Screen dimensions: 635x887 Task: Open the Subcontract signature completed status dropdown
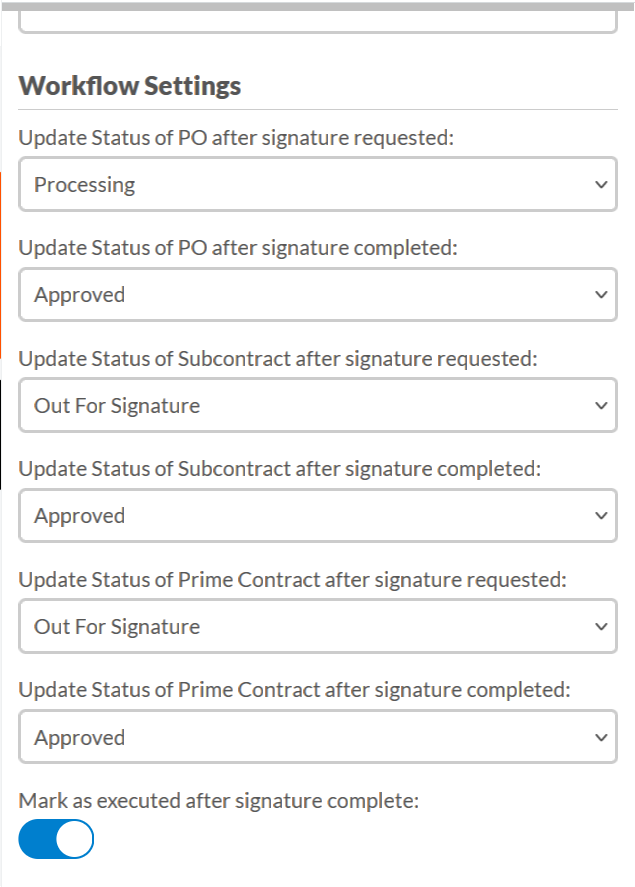click(x=317, y=515)
